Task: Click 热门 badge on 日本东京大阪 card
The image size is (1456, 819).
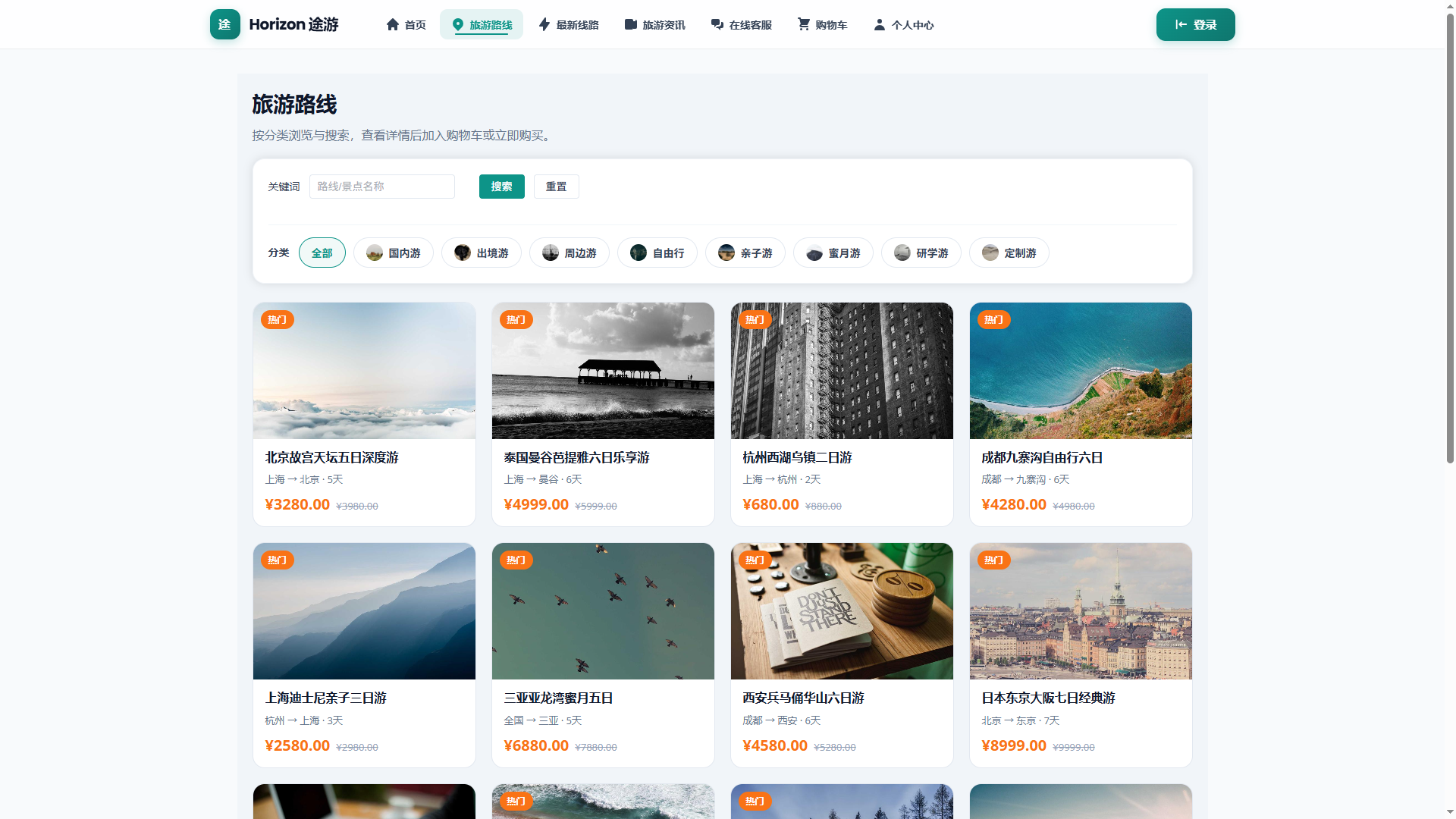Action: click(993, 560)
